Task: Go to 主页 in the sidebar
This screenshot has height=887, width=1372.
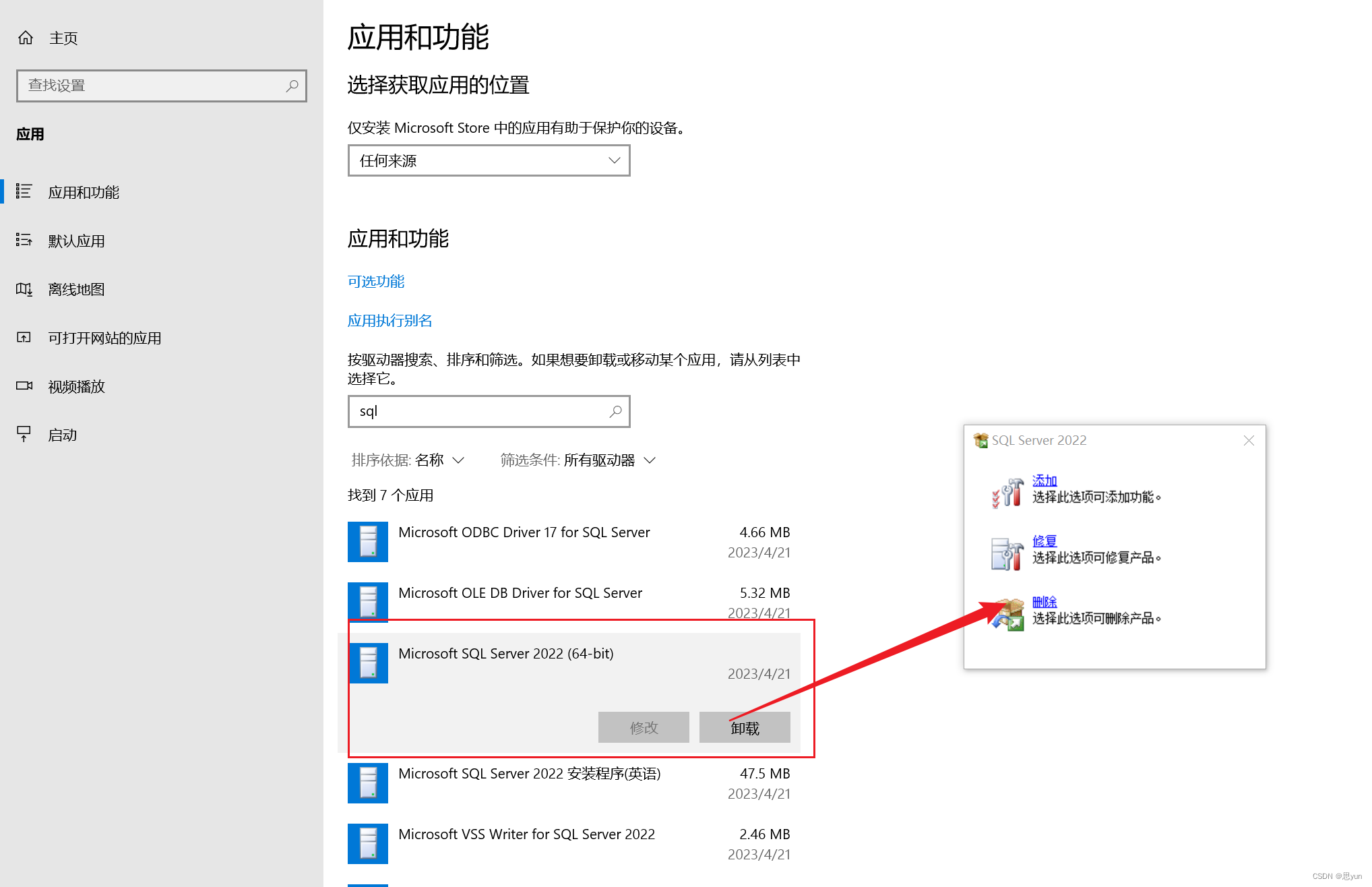Action: click(x=63, y=38)
